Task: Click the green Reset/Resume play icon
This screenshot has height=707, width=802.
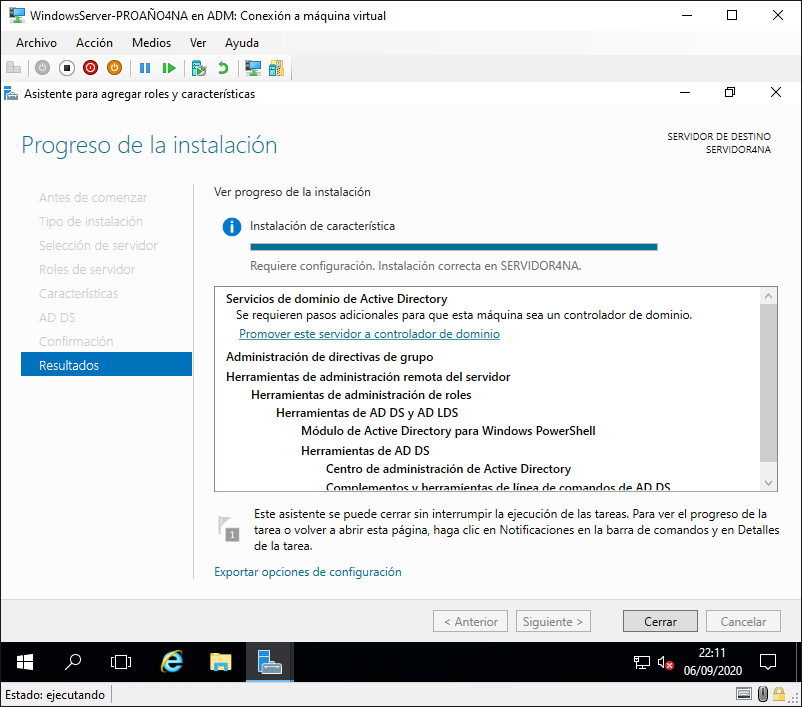Action: [x=168, y=68]
